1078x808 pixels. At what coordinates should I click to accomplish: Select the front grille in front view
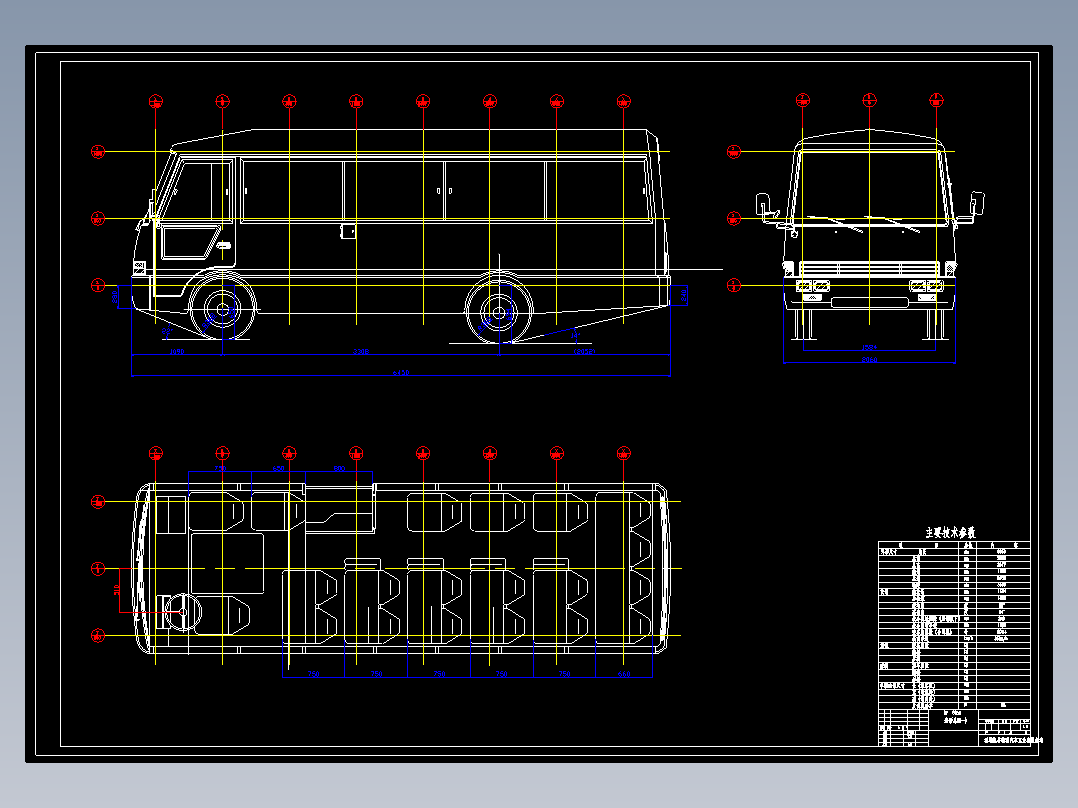pyautogui.click(x=870, y=268)
